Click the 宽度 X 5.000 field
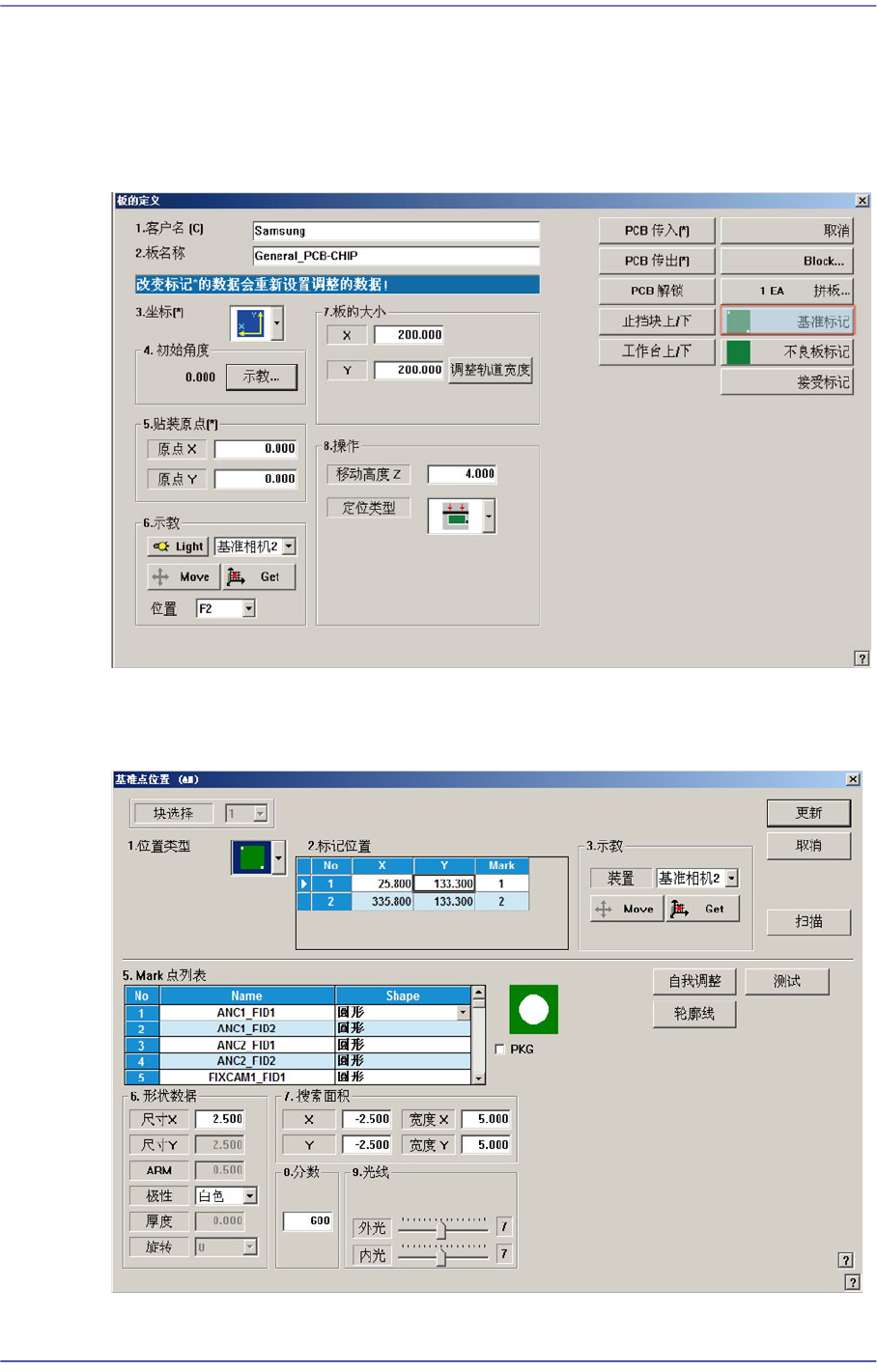Viewport: 877px width, 1372px height. tap(486, 1119)
